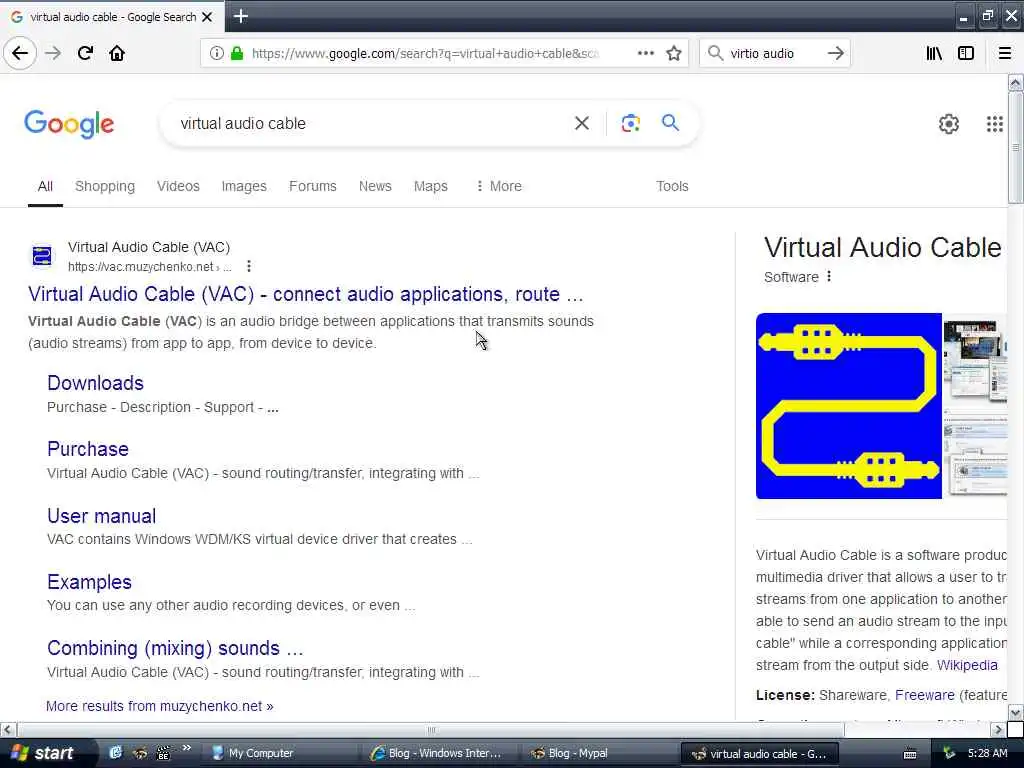The height and width of the screenshot is (768, 1024).
Task: Search by image using the camera icon
Action: click(630, 123)
